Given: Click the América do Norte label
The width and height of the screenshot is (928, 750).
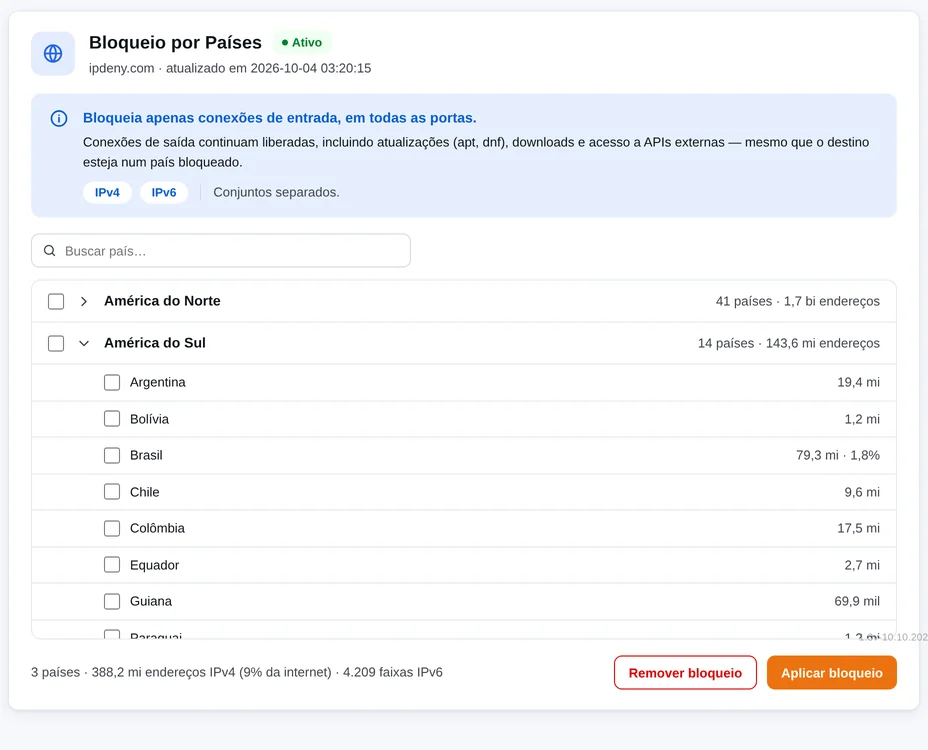Looking at the screenshot, I should [162, 301].
